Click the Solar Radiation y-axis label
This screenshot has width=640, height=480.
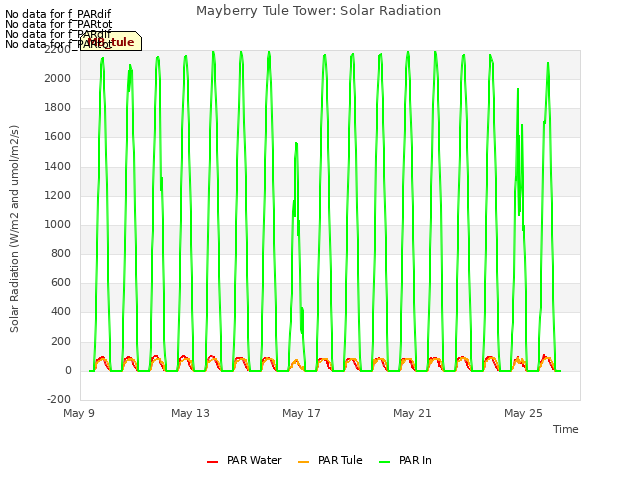14,229
